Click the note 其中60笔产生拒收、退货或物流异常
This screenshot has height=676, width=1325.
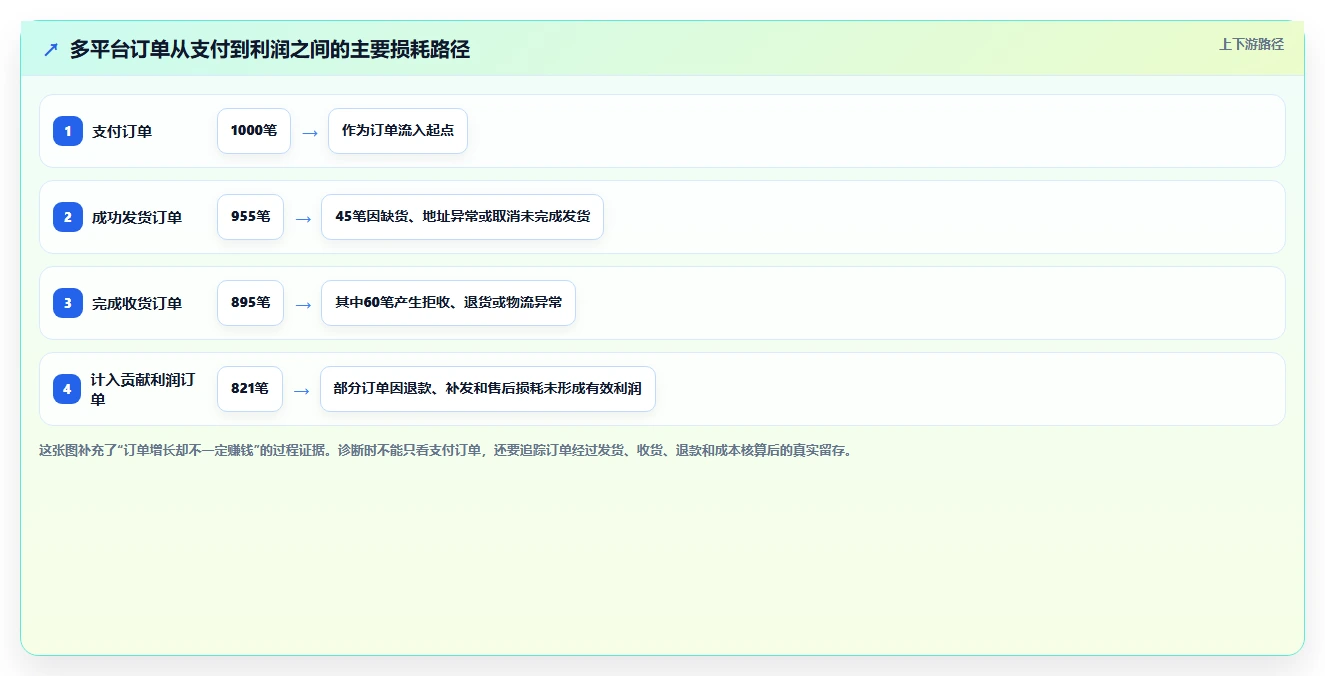pos(449,303)
